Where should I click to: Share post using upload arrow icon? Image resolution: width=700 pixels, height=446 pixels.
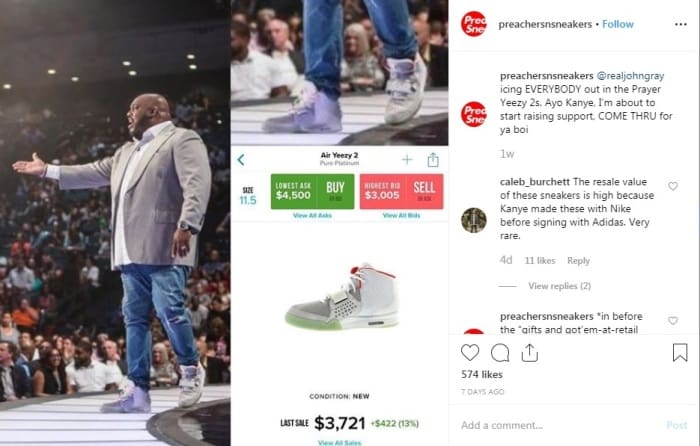529,352
